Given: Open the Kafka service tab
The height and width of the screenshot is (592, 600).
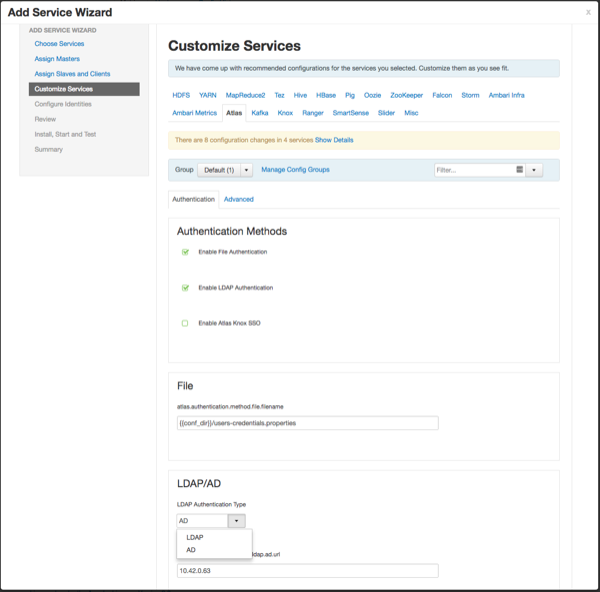Looking at the screenshot, I should [x=260, y=113].
